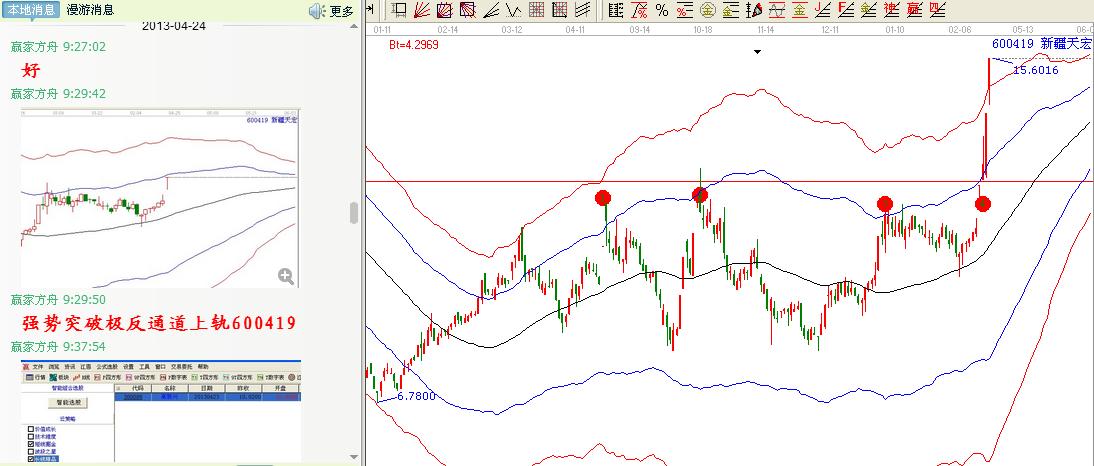Click the percent (%) toolbar icon
This screenshot has height=466, width=1094.
pyautogui.click(x=661, y=11)
